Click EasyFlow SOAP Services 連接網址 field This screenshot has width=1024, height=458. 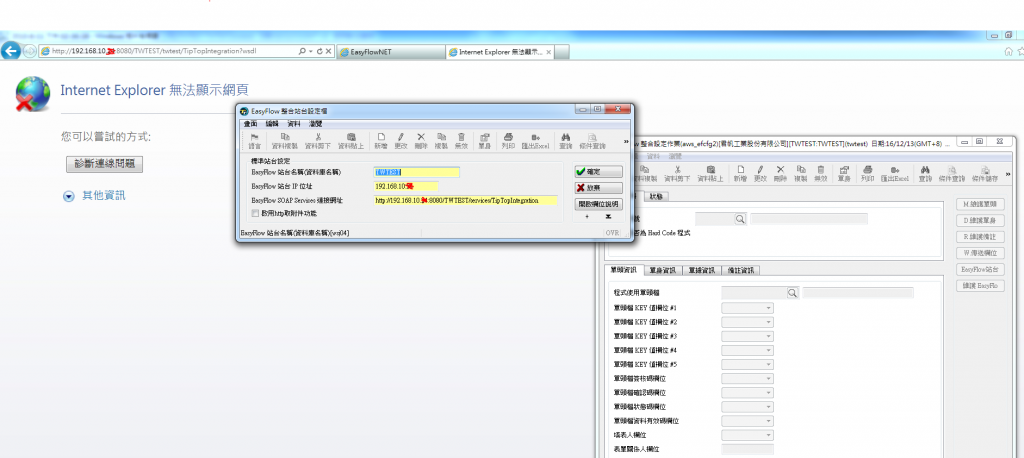(x=466, y=201)
